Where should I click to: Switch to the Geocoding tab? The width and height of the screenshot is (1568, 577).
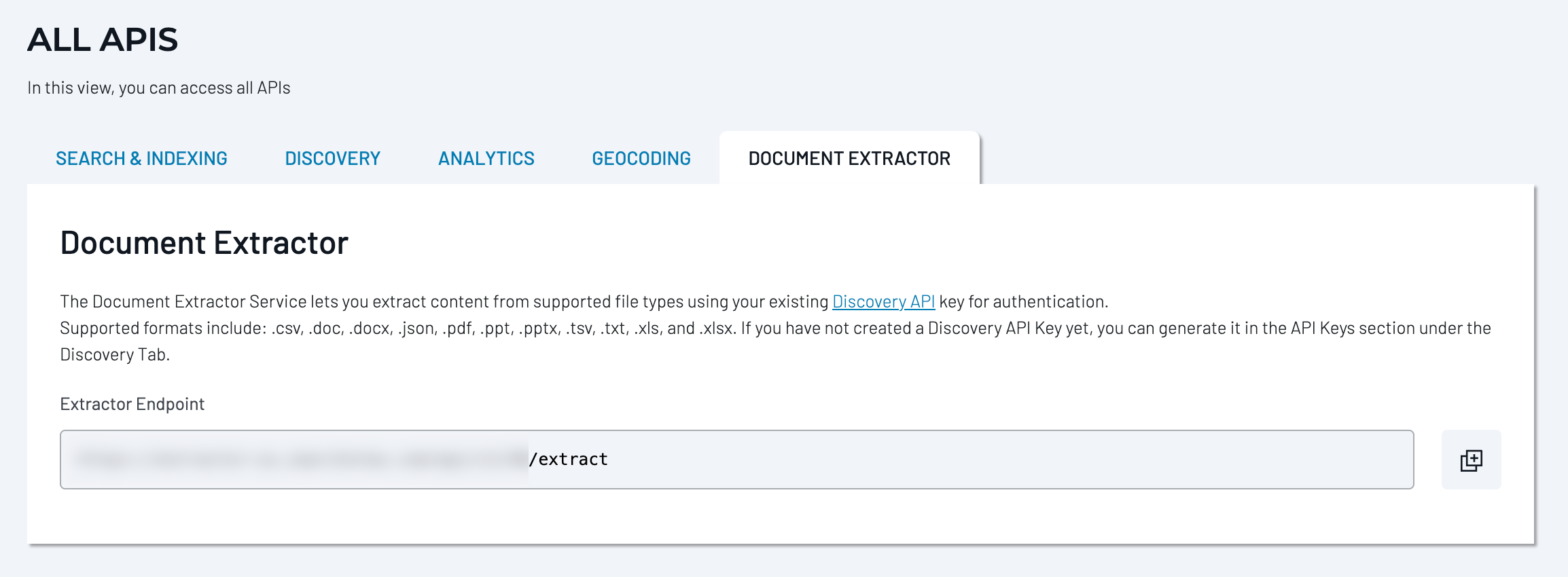click(641, 158)
